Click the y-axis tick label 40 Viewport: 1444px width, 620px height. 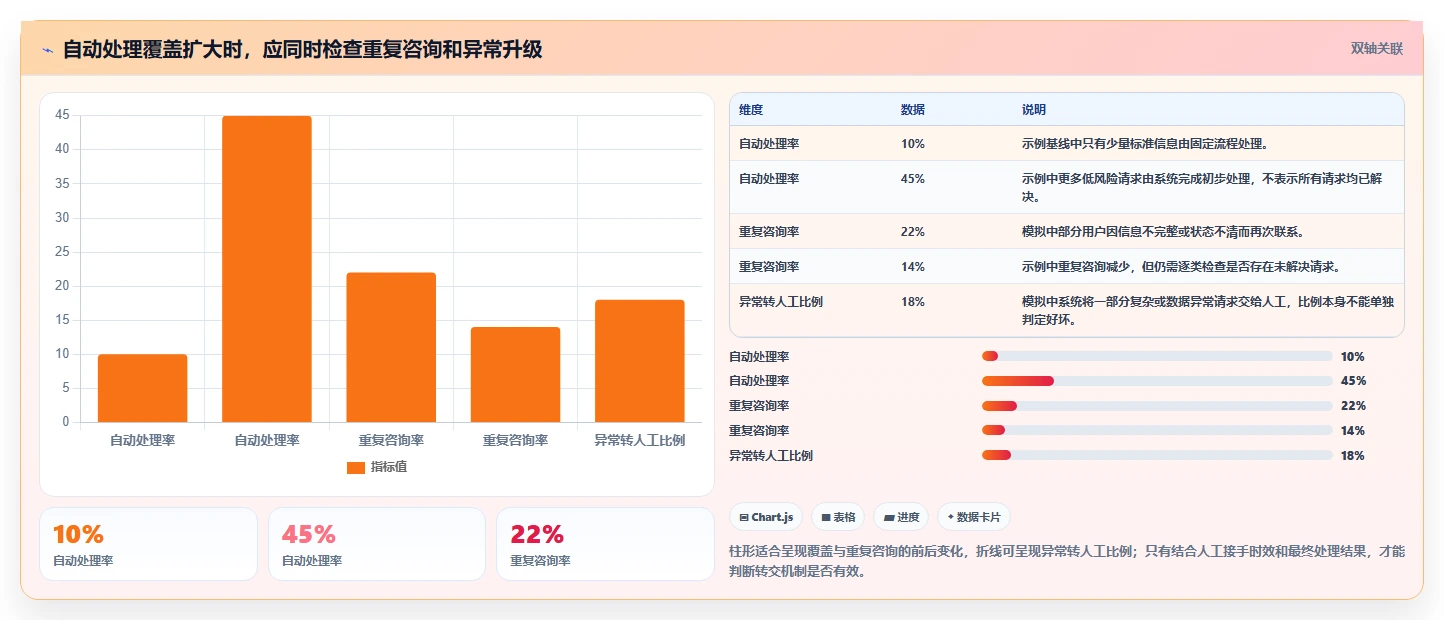tap(62, 149)
